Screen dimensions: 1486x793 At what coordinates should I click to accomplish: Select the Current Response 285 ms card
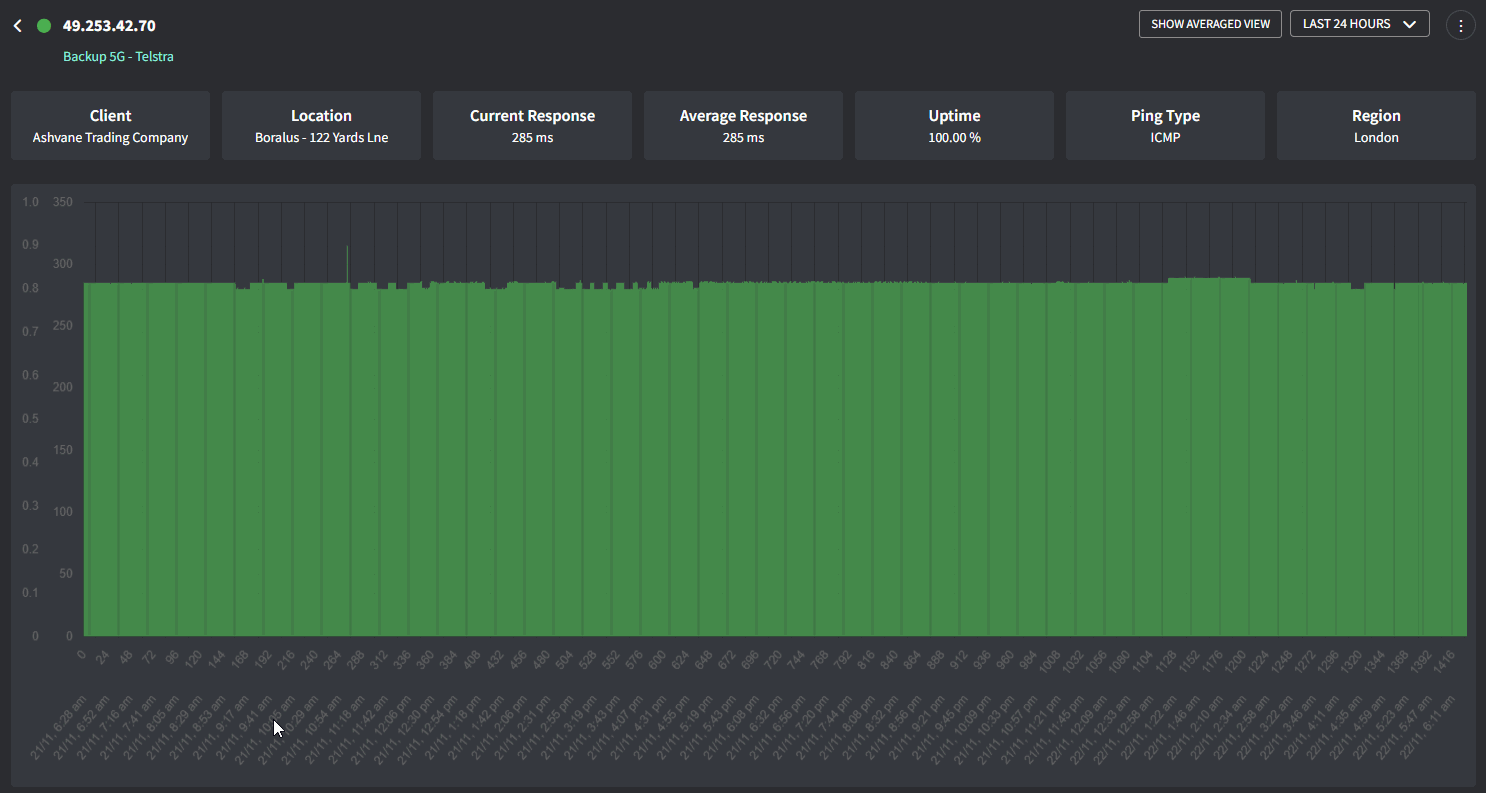532,126
